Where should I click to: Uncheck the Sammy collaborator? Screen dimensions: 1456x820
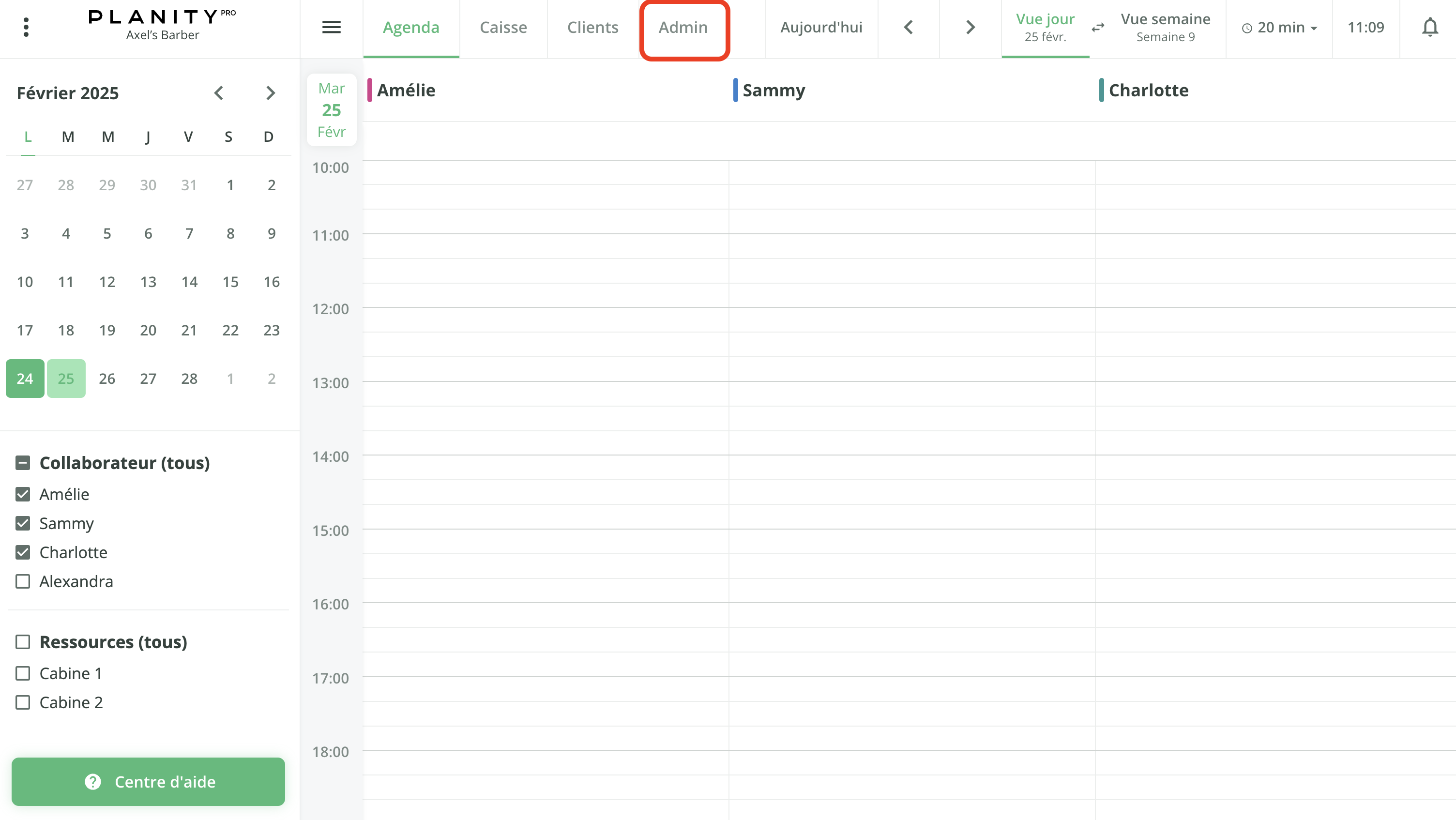click(23, 523)
